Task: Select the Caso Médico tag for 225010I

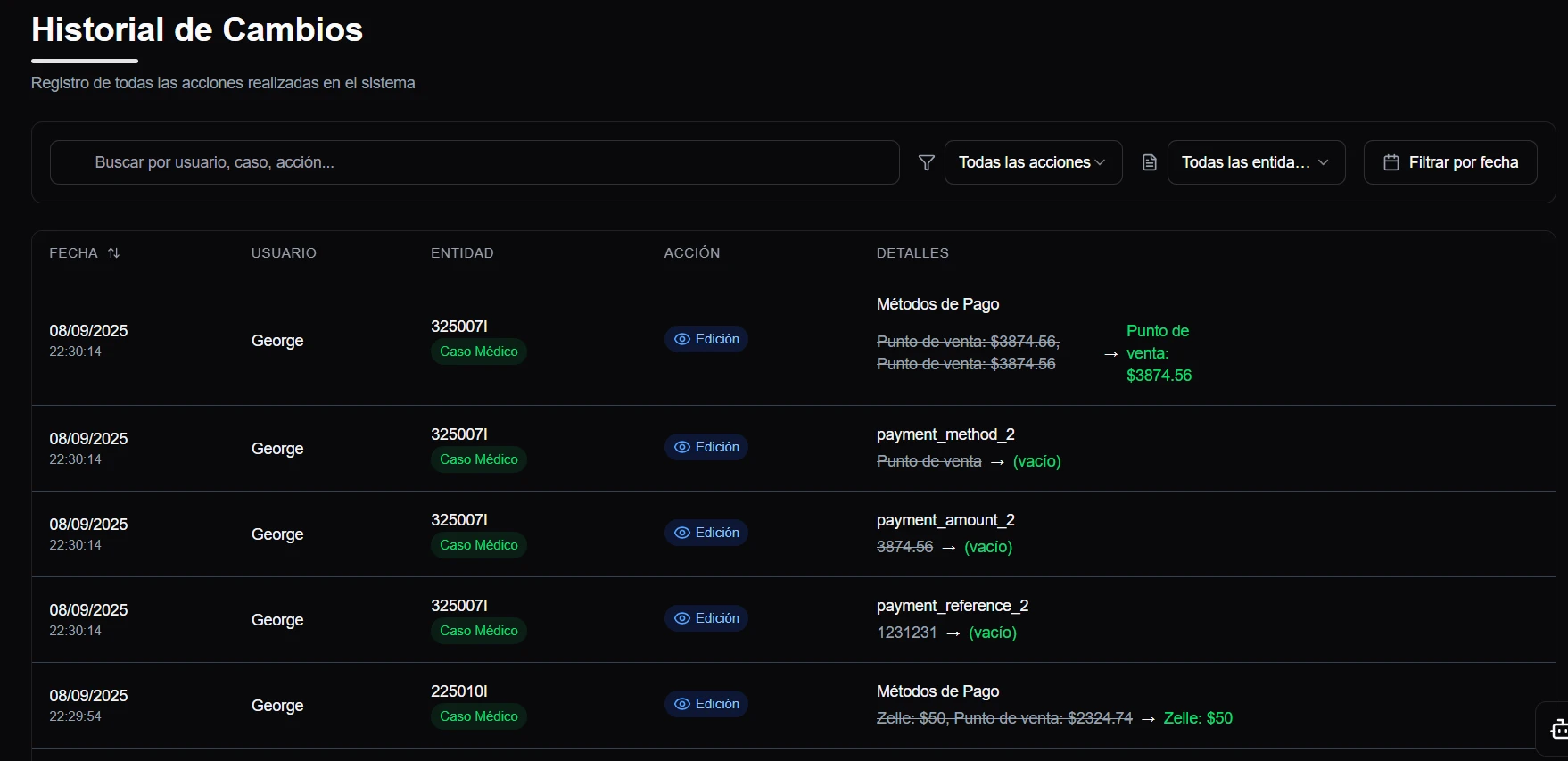Action: click(x=478, y=716)
